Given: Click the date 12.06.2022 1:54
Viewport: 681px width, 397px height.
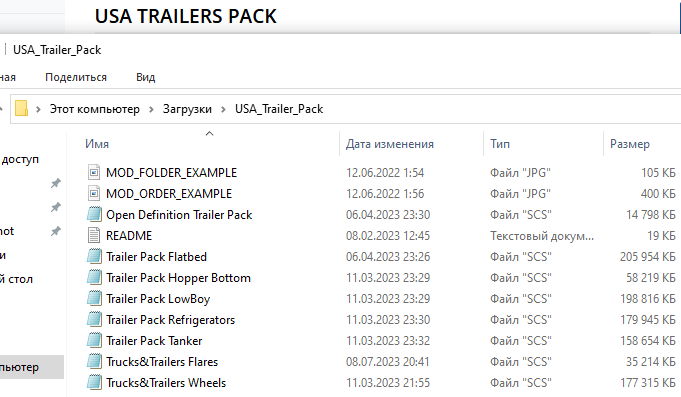Looking at the screenshot, I should point(385,173).
